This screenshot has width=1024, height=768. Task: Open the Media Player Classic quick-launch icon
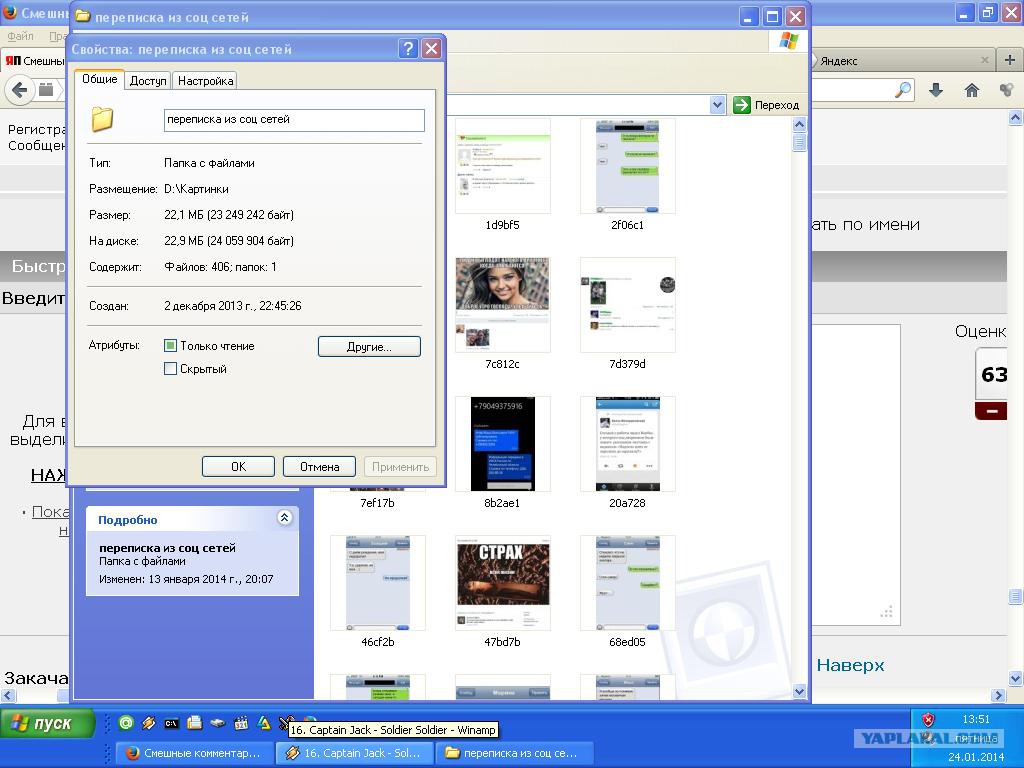click(241, 723)
